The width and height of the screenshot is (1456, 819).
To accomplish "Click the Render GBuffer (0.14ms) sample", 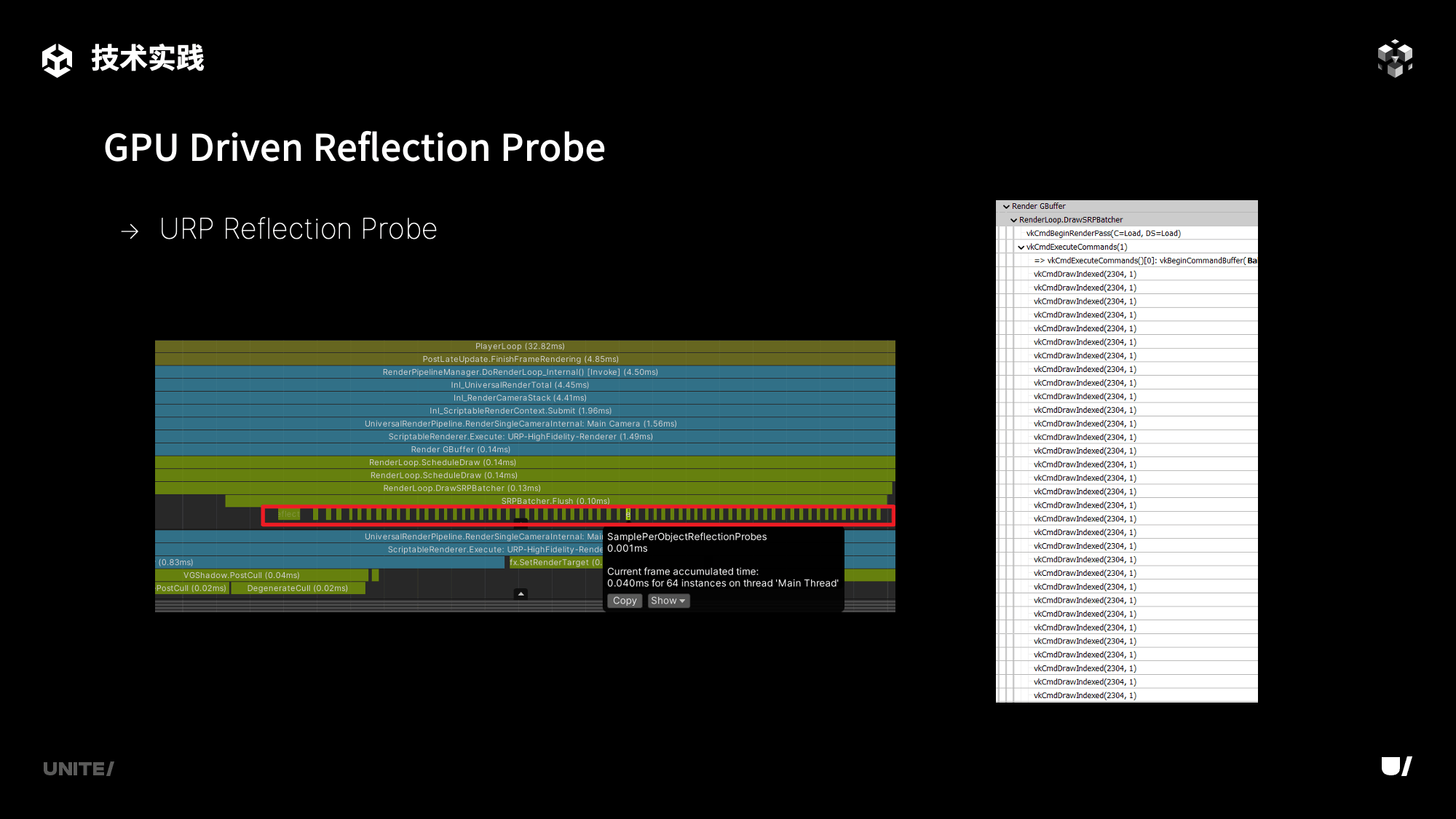I will click(x=460, y=450).
